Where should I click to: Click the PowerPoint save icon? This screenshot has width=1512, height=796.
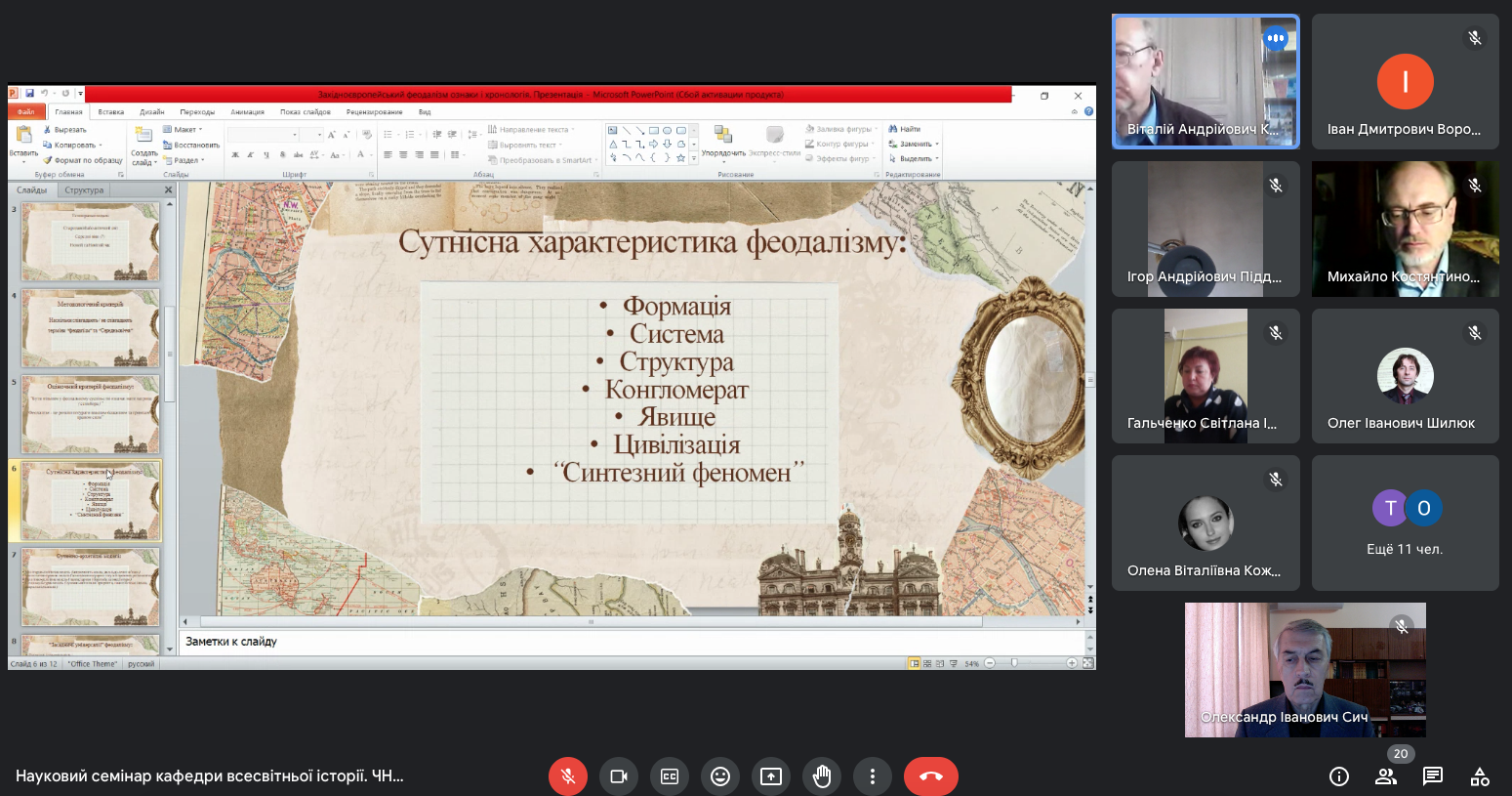pos(30,94)
